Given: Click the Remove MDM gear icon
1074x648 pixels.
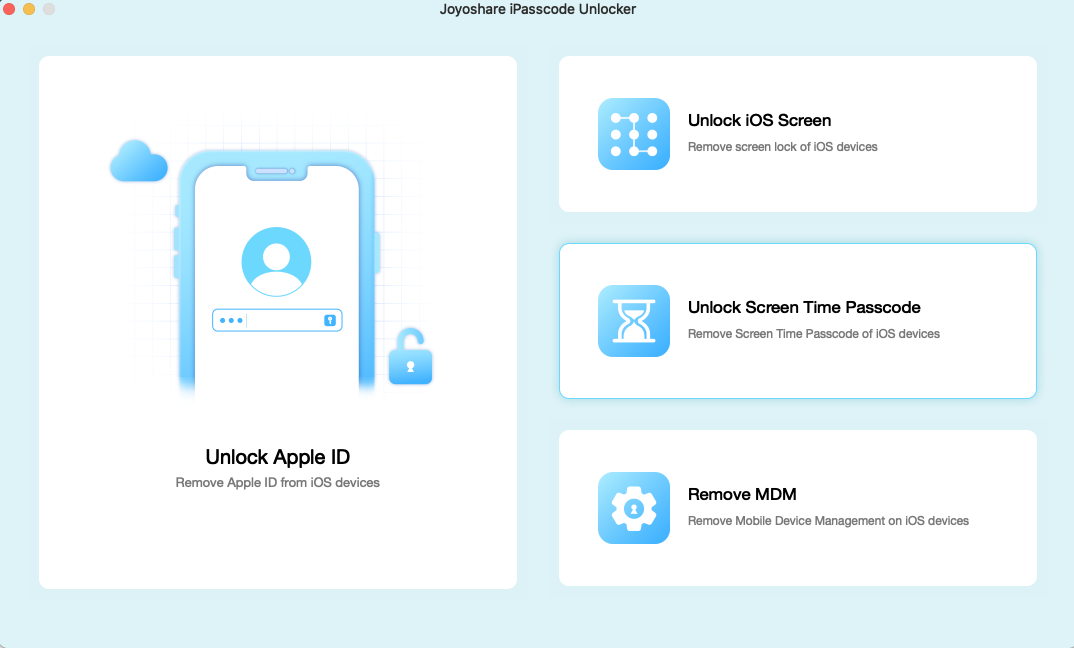Looking at the screenshot, I should [x=634, y=508].
